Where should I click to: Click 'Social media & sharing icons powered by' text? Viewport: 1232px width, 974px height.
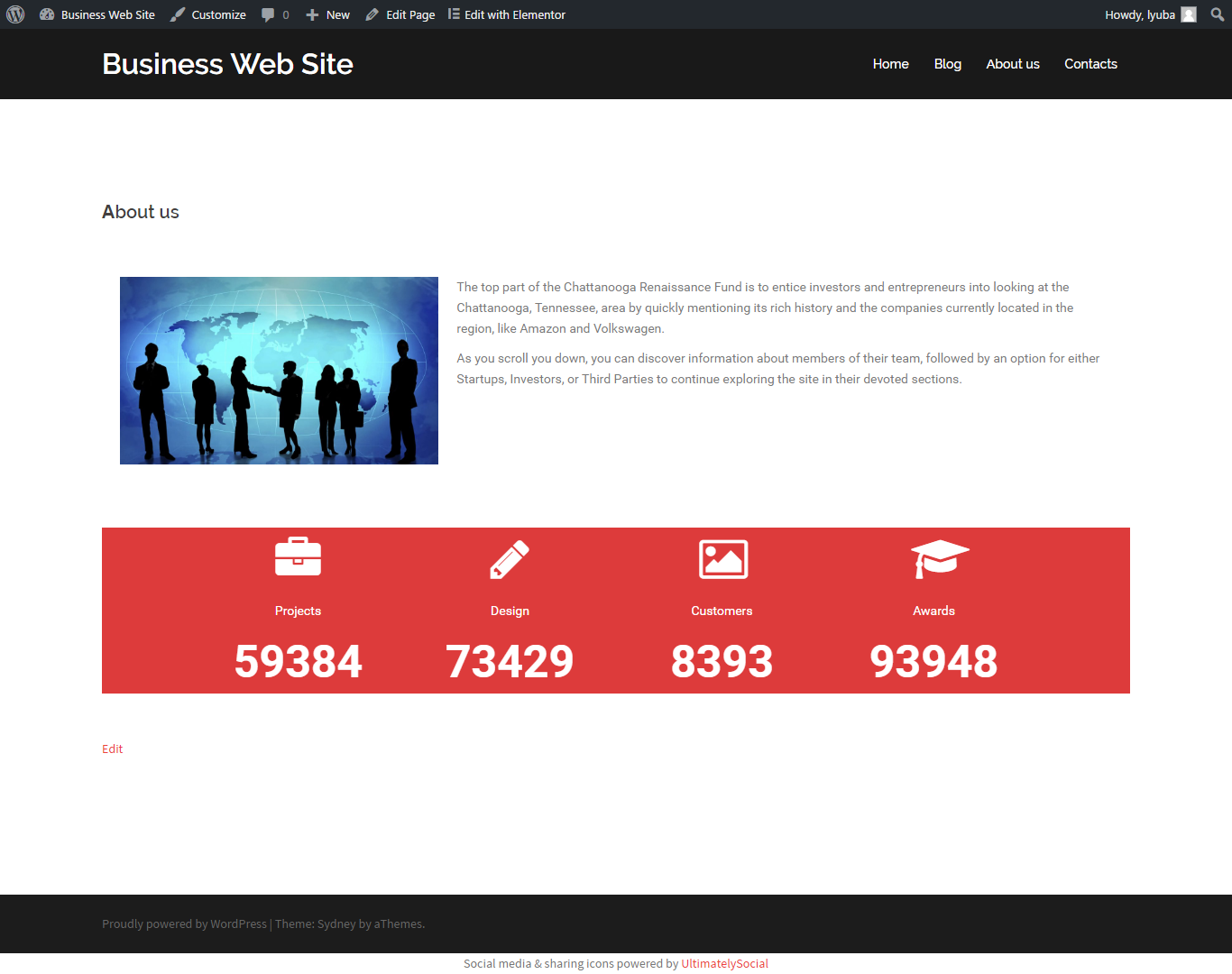571,963
